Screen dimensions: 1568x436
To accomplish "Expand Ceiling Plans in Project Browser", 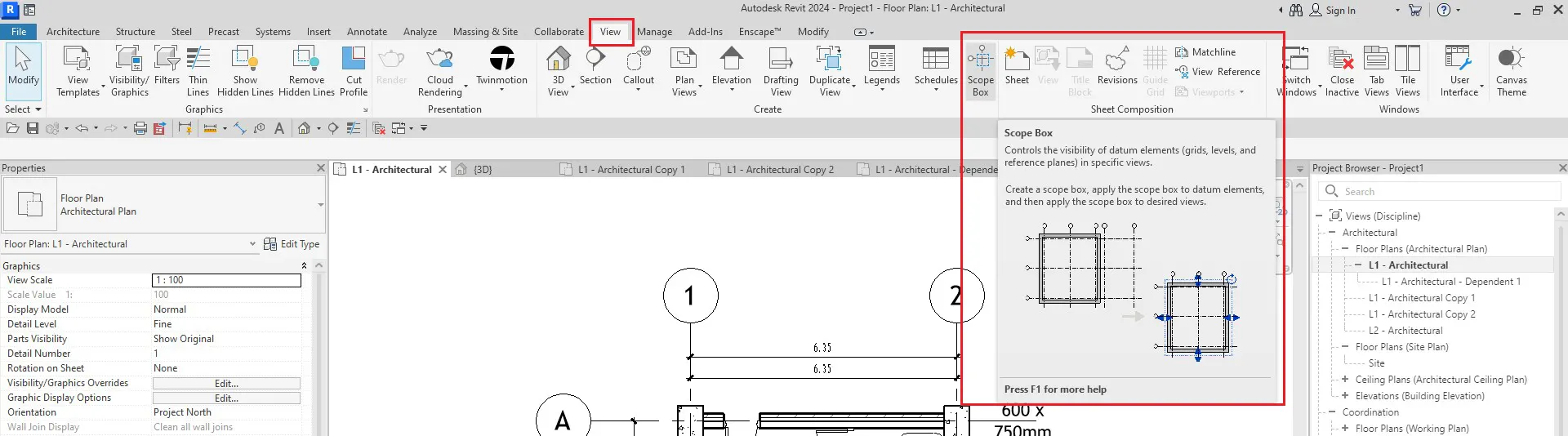I will coord(1345,380).
